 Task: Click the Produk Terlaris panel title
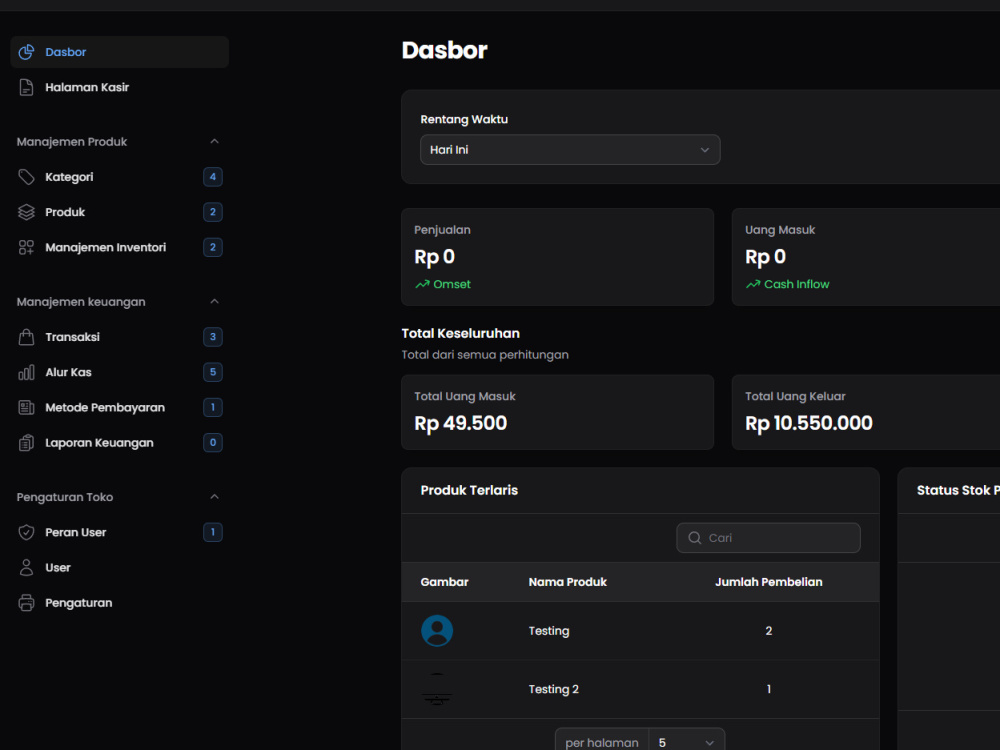point(469,490)
